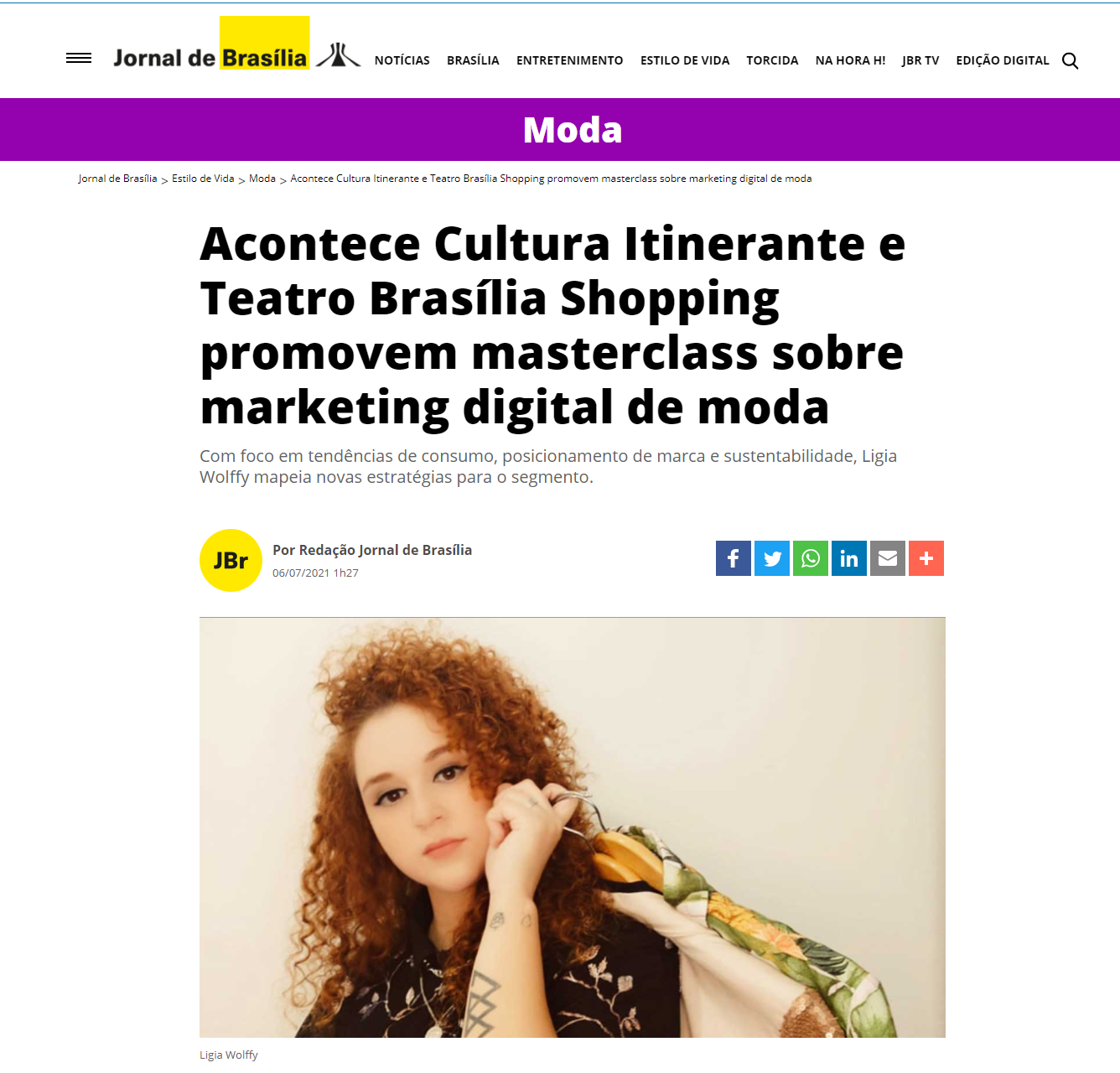Select TORCIDA in navigation
The width and height of the screenshot is (1120, 1073).
(772, 60)
